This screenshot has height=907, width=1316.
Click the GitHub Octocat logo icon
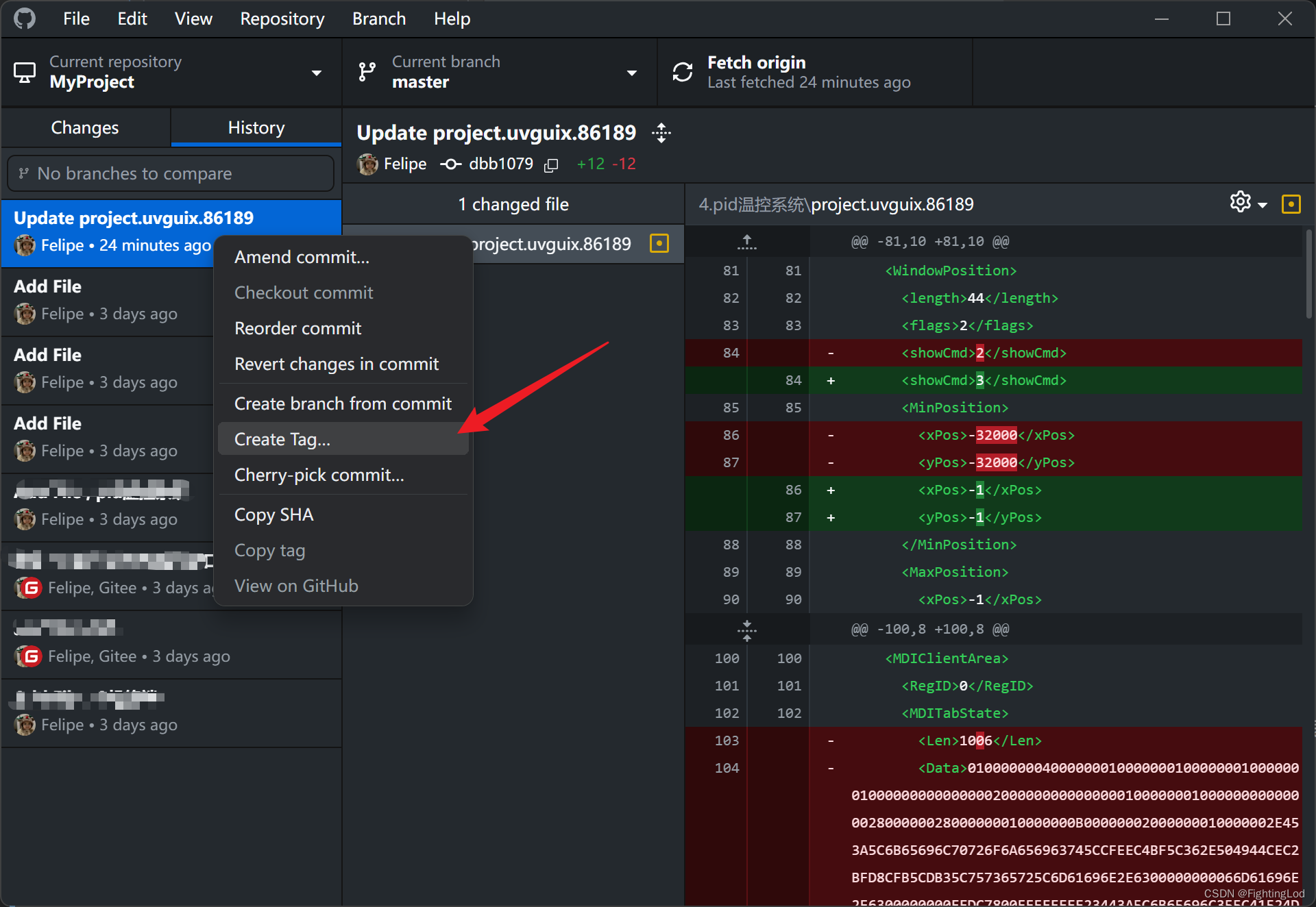[x=25, y=18]
